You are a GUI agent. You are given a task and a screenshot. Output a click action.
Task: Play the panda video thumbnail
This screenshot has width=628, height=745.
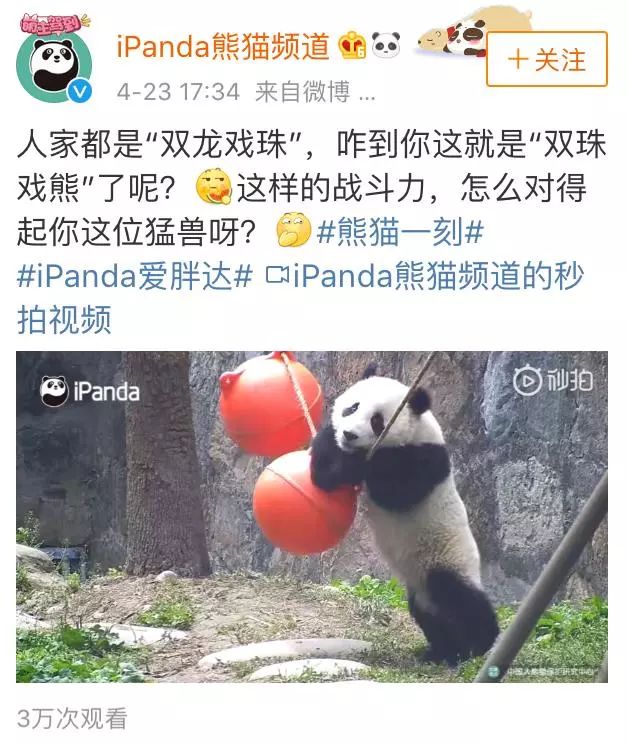pos(312,516)
